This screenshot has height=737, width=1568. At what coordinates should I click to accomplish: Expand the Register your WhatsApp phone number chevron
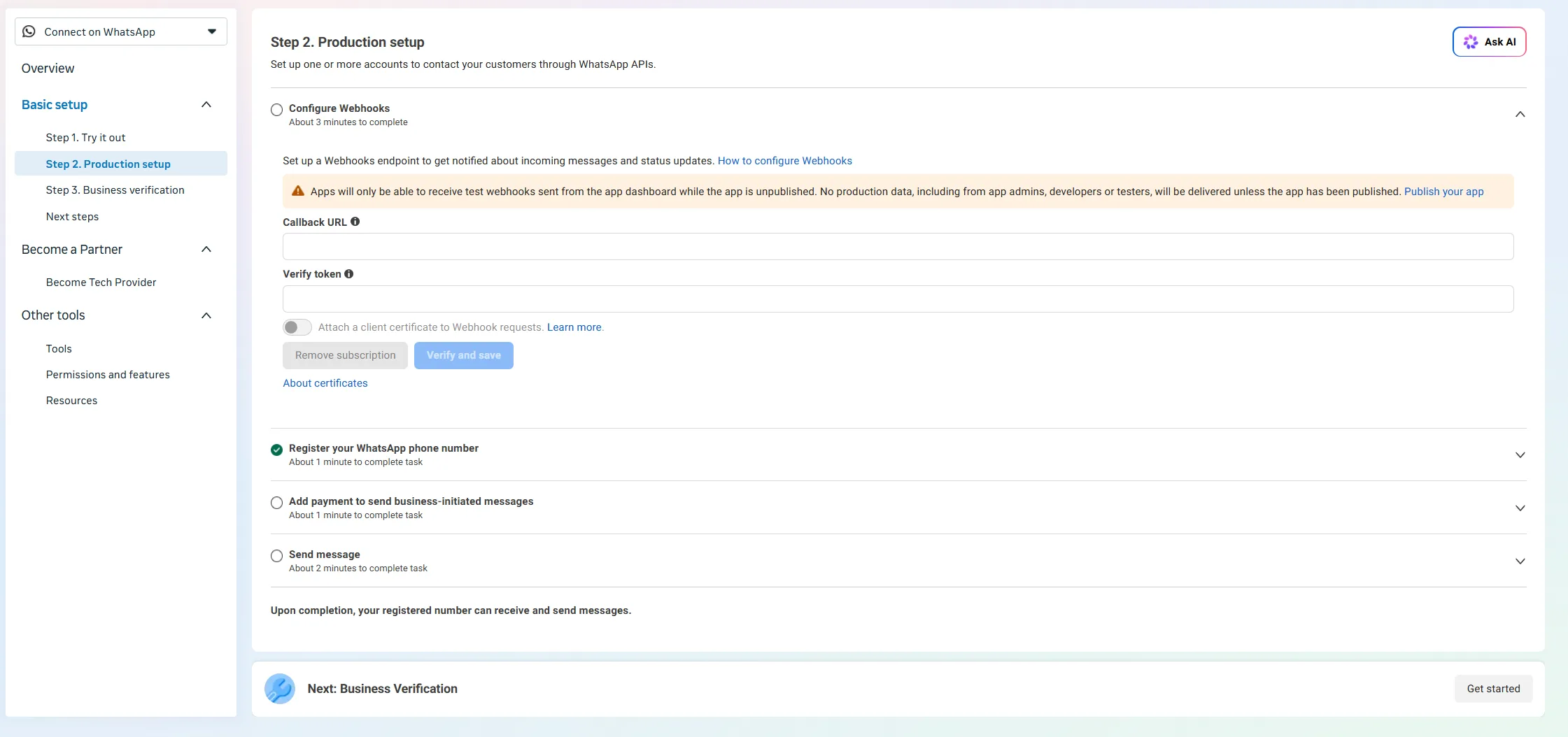1520,455
